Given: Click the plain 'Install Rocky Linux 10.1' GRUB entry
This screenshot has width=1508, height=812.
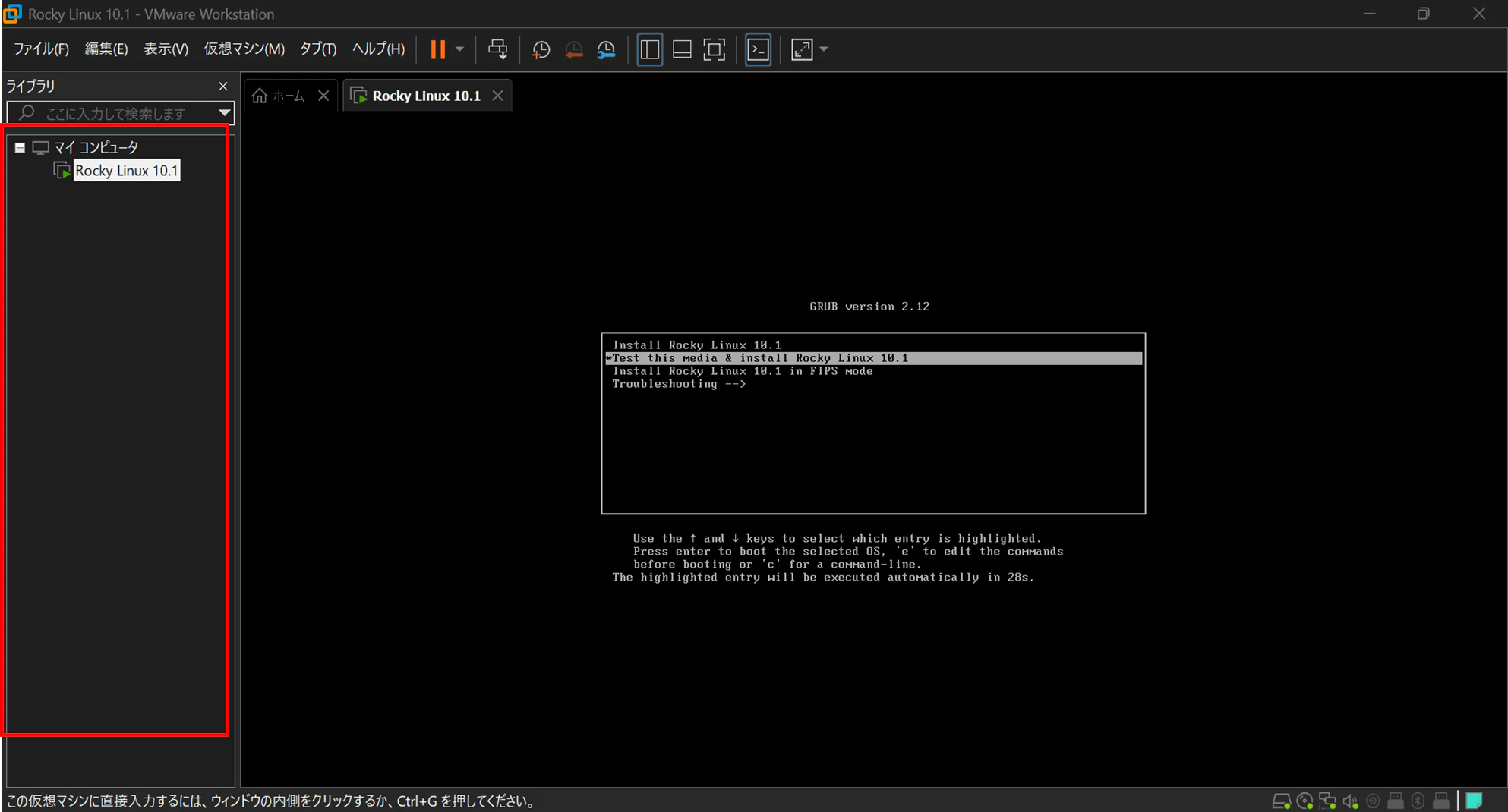Looking at the screenshot, I should tap(696, 345).
